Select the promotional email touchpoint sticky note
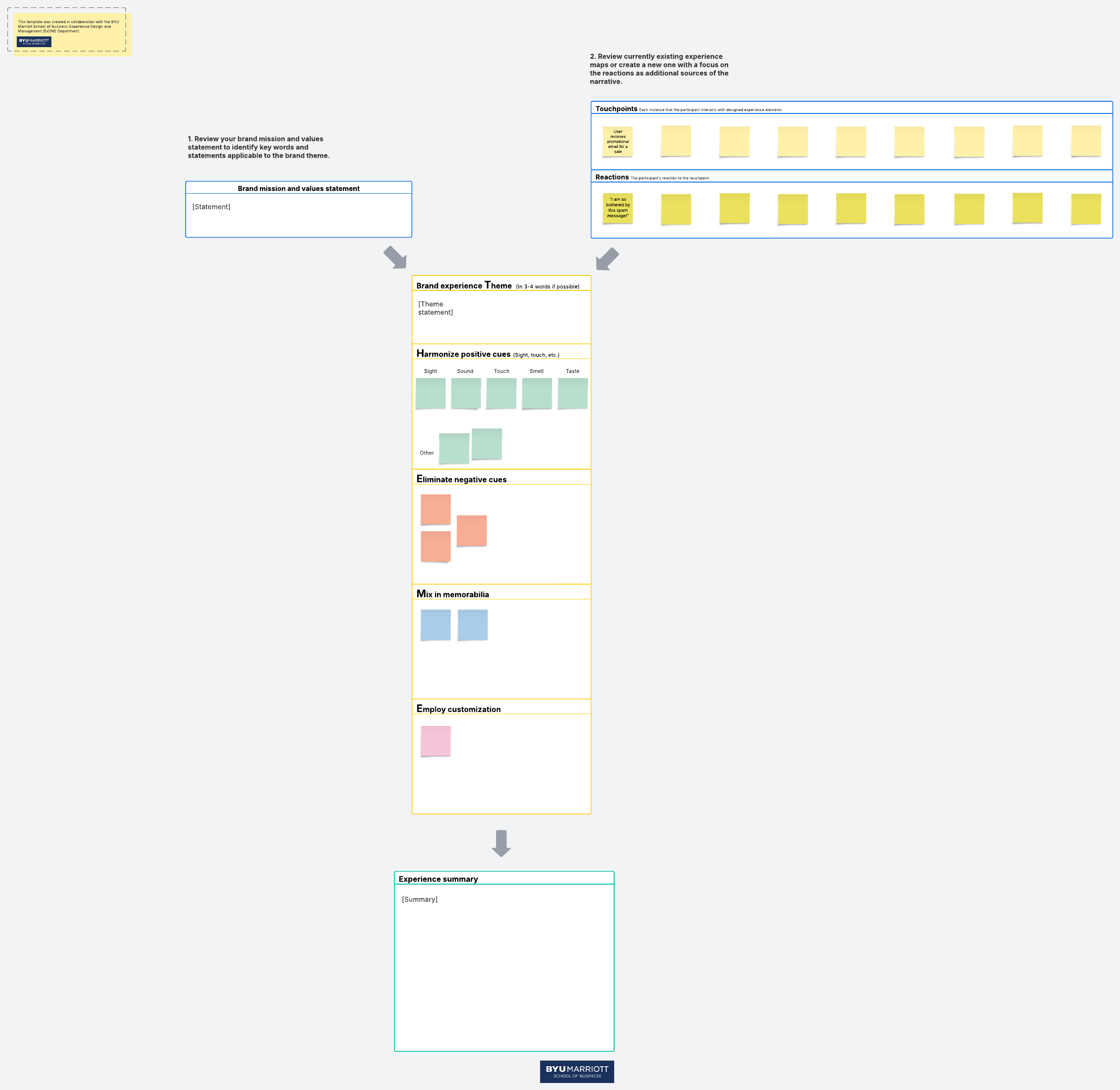 (617, 141)
